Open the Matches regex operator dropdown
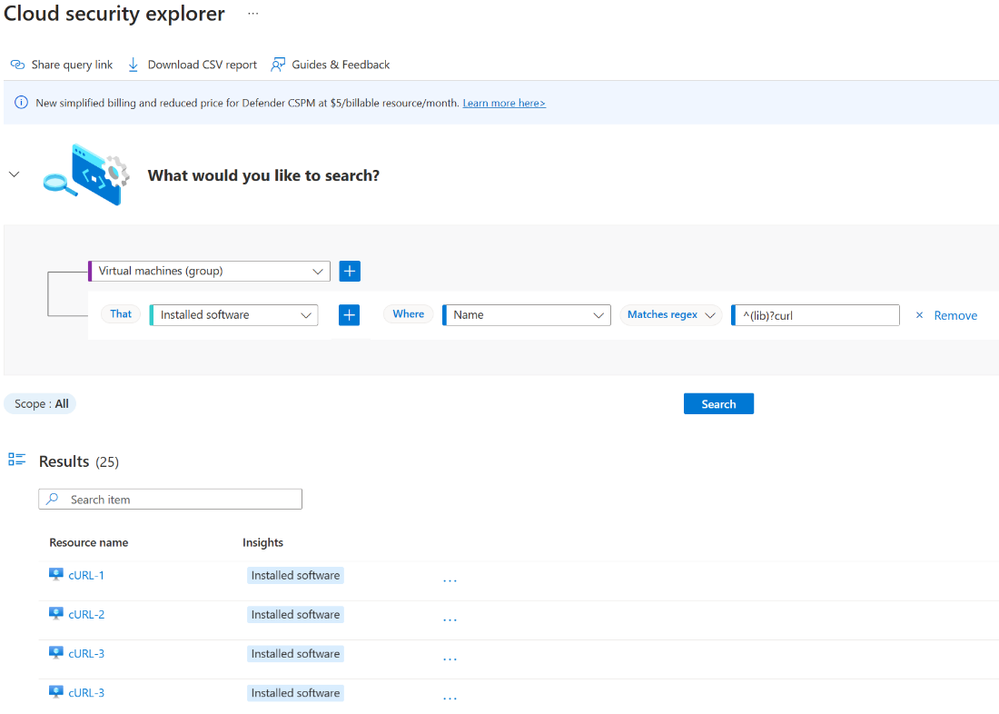This screenshot has width=999, height=714. click(671, 315)
